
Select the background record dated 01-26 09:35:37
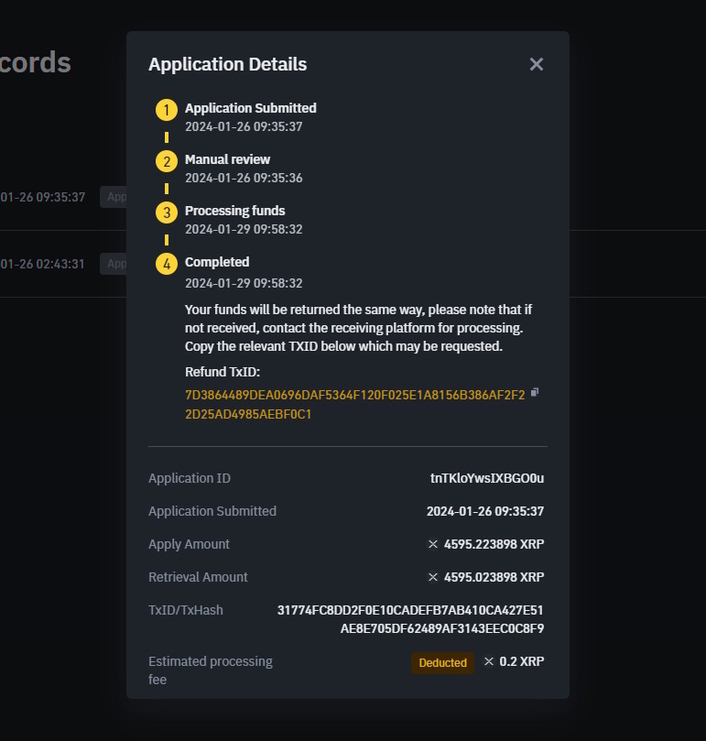[x=43, y=198]
